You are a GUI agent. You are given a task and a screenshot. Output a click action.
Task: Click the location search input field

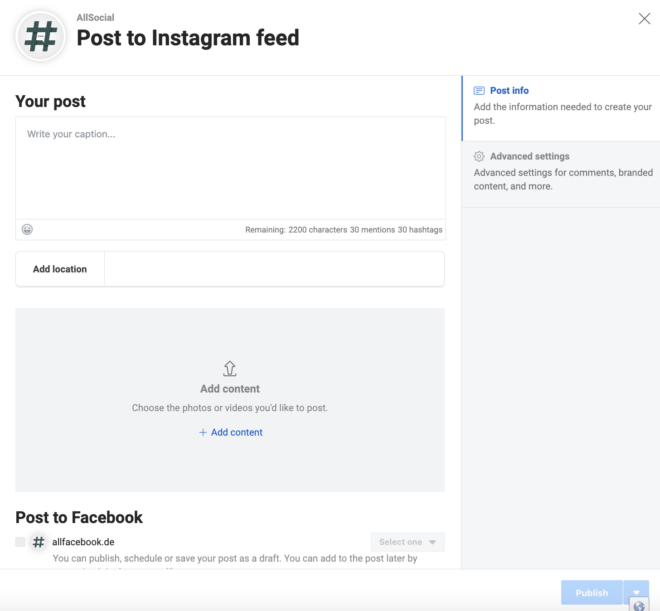coord(274,269)
